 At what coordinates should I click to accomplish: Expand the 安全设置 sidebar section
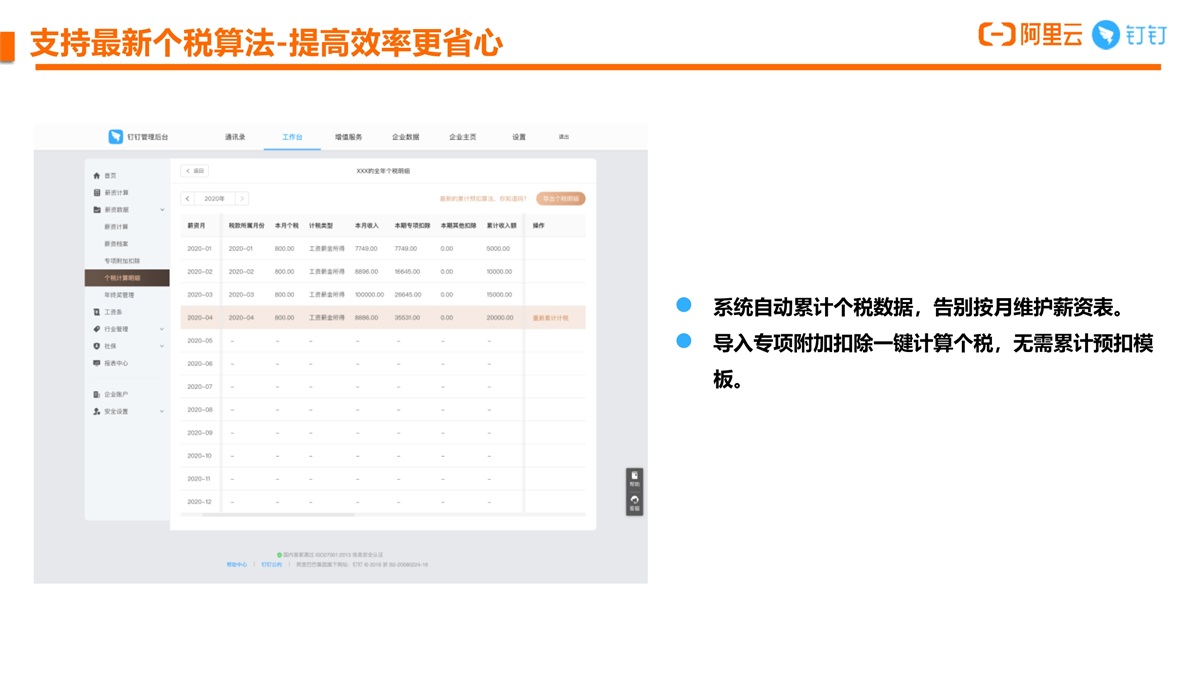coord(162,411)
